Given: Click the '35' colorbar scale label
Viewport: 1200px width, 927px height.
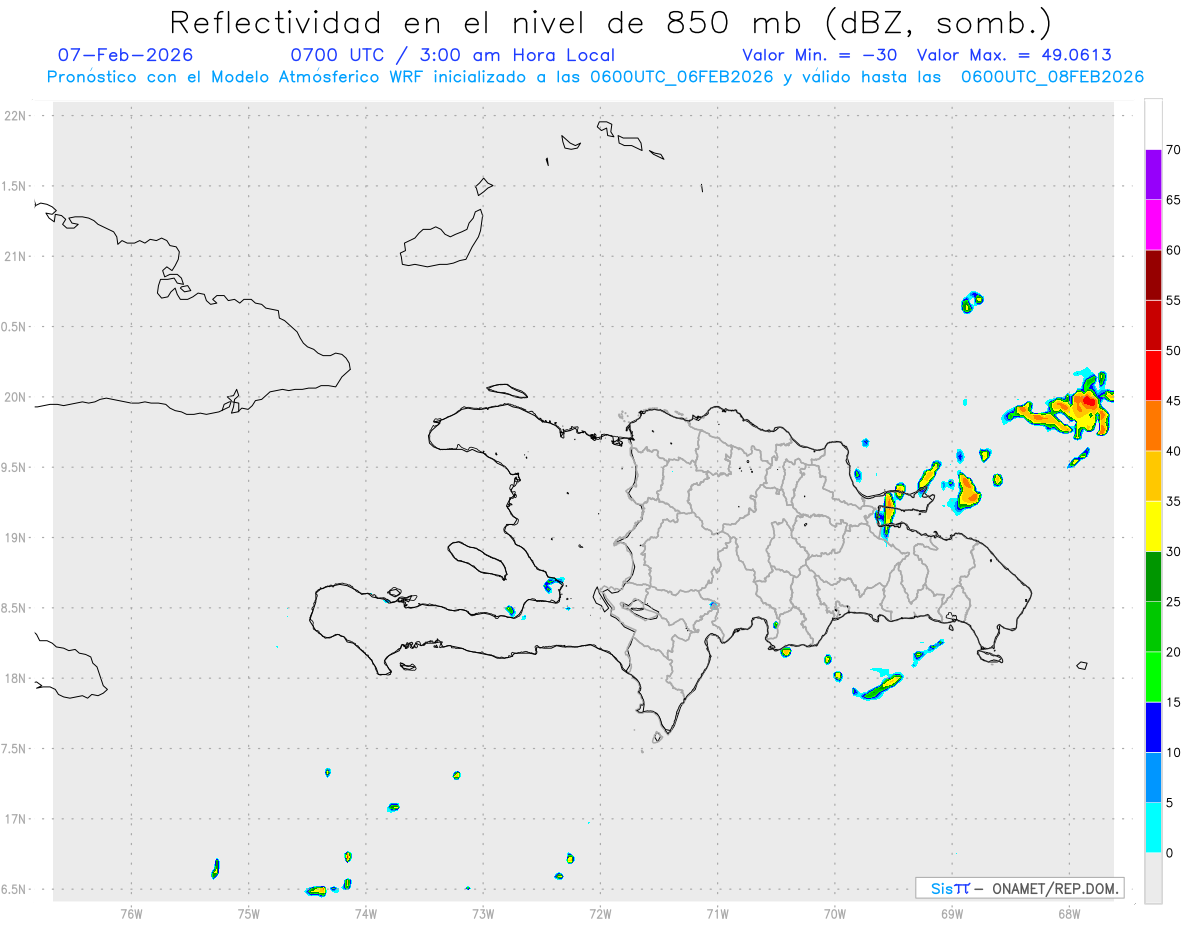Looking at the screenshot, I should 1174,501.
